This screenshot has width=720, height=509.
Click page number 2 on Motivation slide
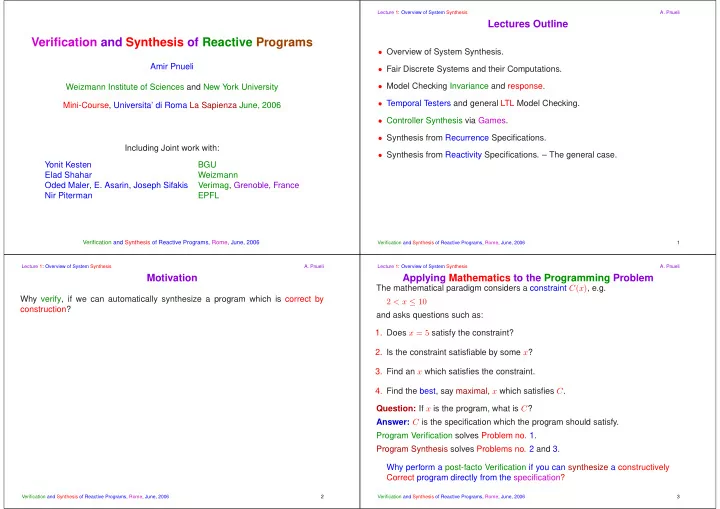point(322,497)
